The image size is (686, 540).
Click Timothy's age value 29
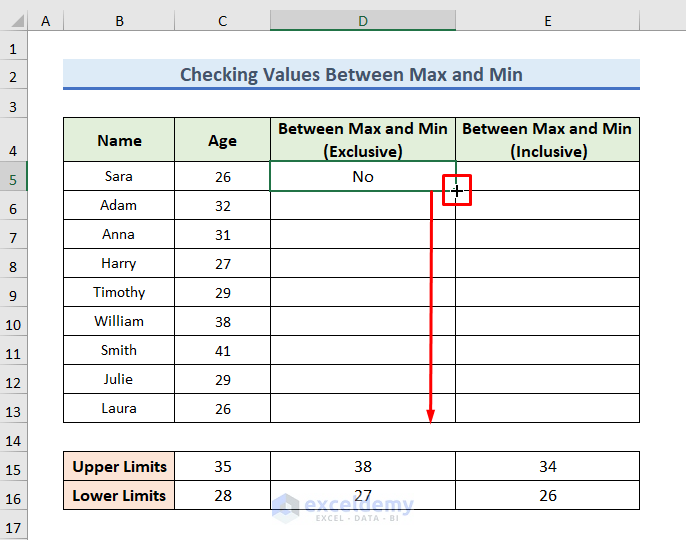[x=222, y=292]
